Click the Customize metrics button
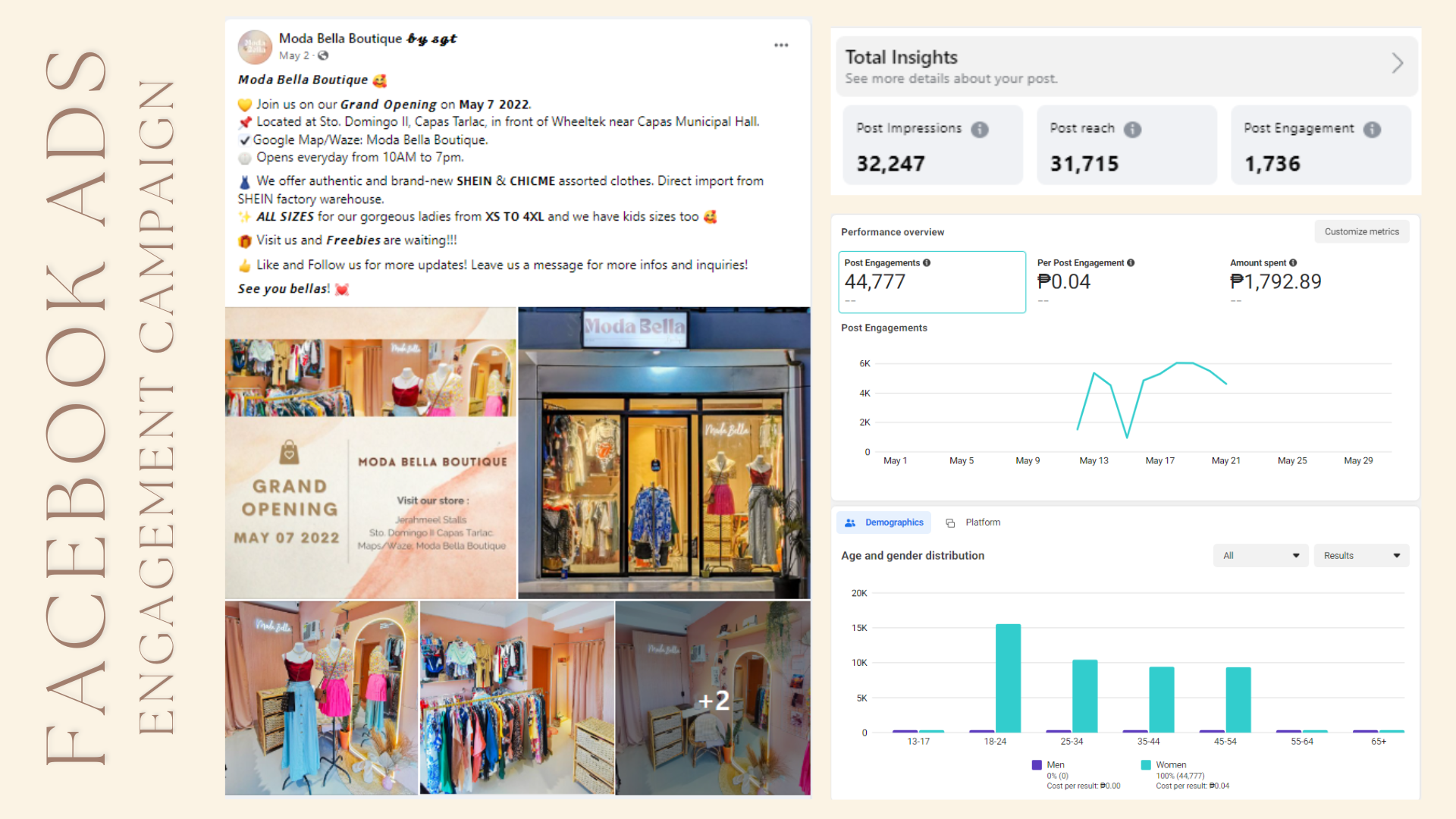 coord(1362,232)
